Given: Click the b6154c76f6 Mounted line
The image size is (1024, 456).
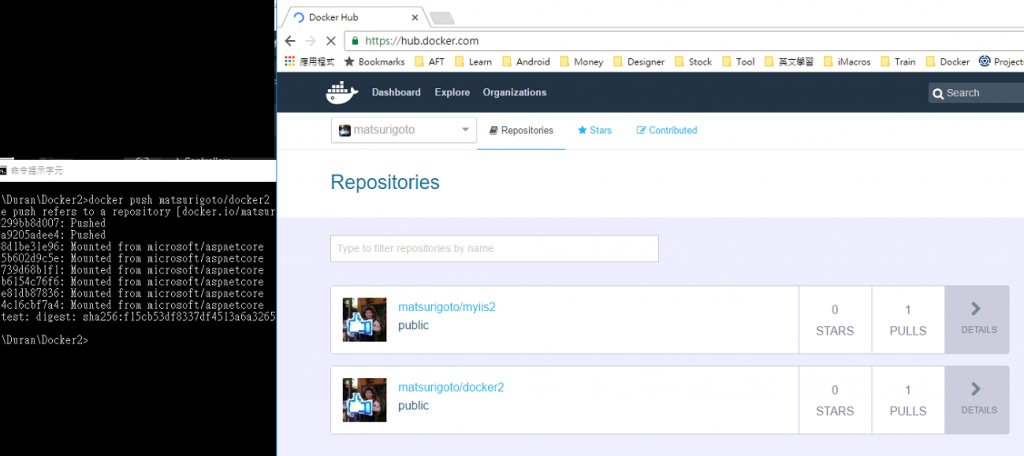Looking at the screenshot, I should 132,282.
